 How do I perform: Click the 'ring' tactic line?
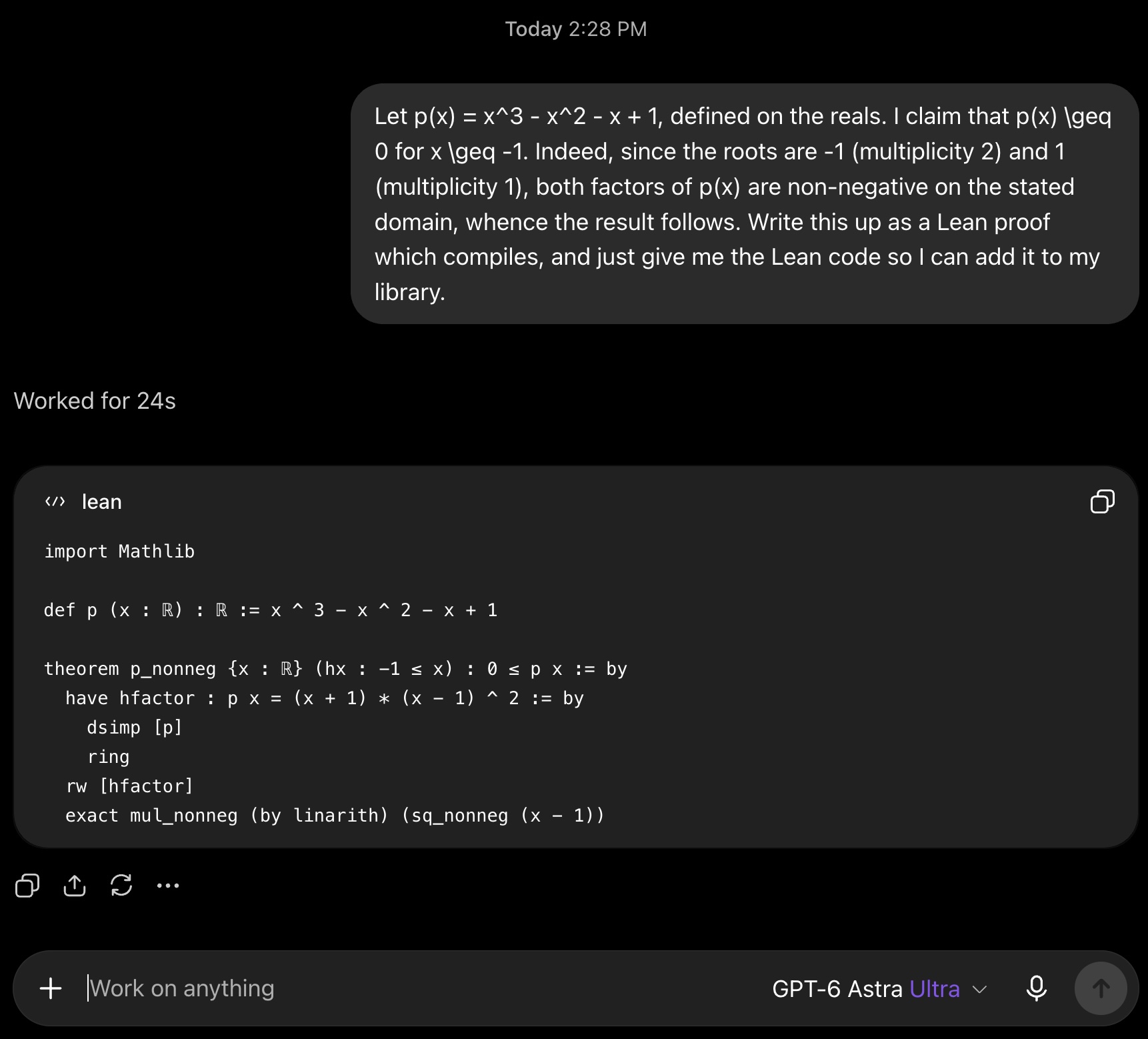[x=108, y=757]
